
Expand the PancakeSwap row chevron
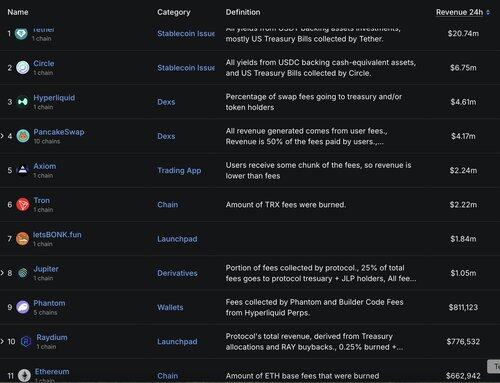pos(2,136)
